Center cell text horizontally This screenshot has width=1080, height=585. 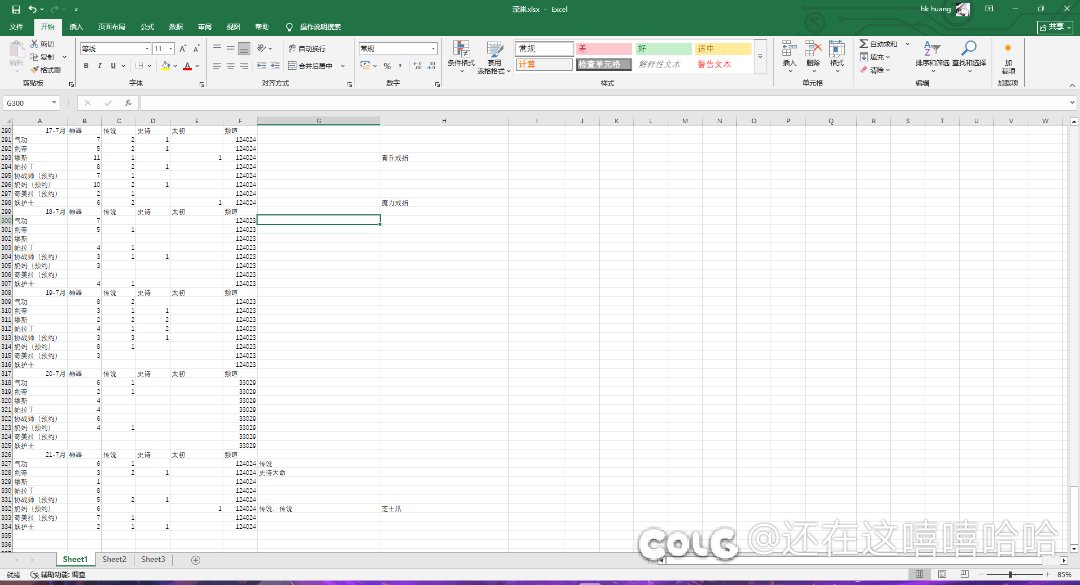click(231, 66)
